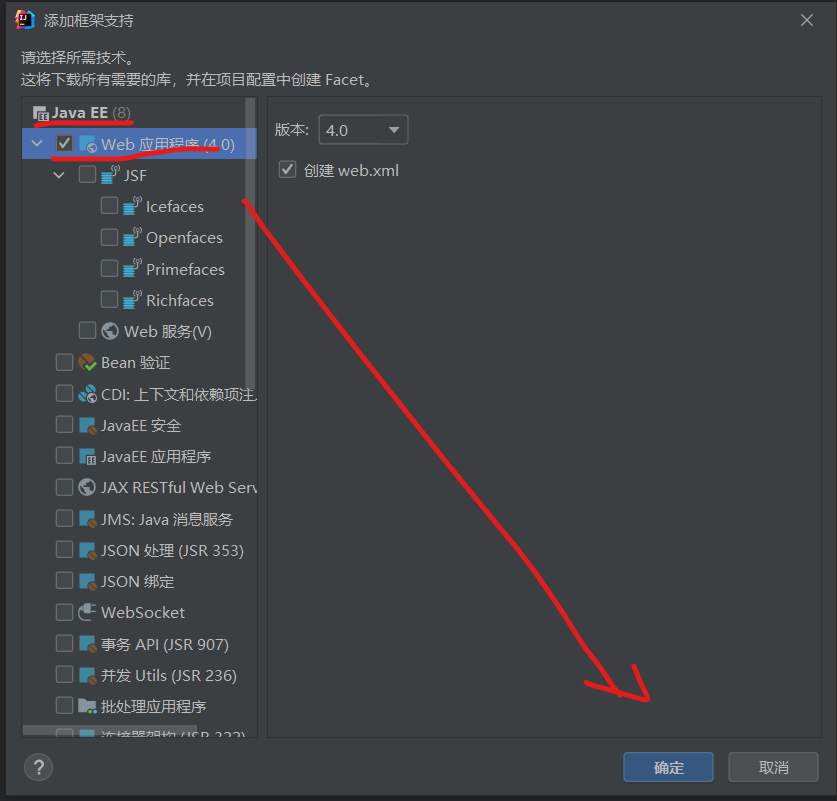This screenshot has height=801, width=837.
Task: Click the Web 服务(V) globe icon
Action: [x=109, y=331]
